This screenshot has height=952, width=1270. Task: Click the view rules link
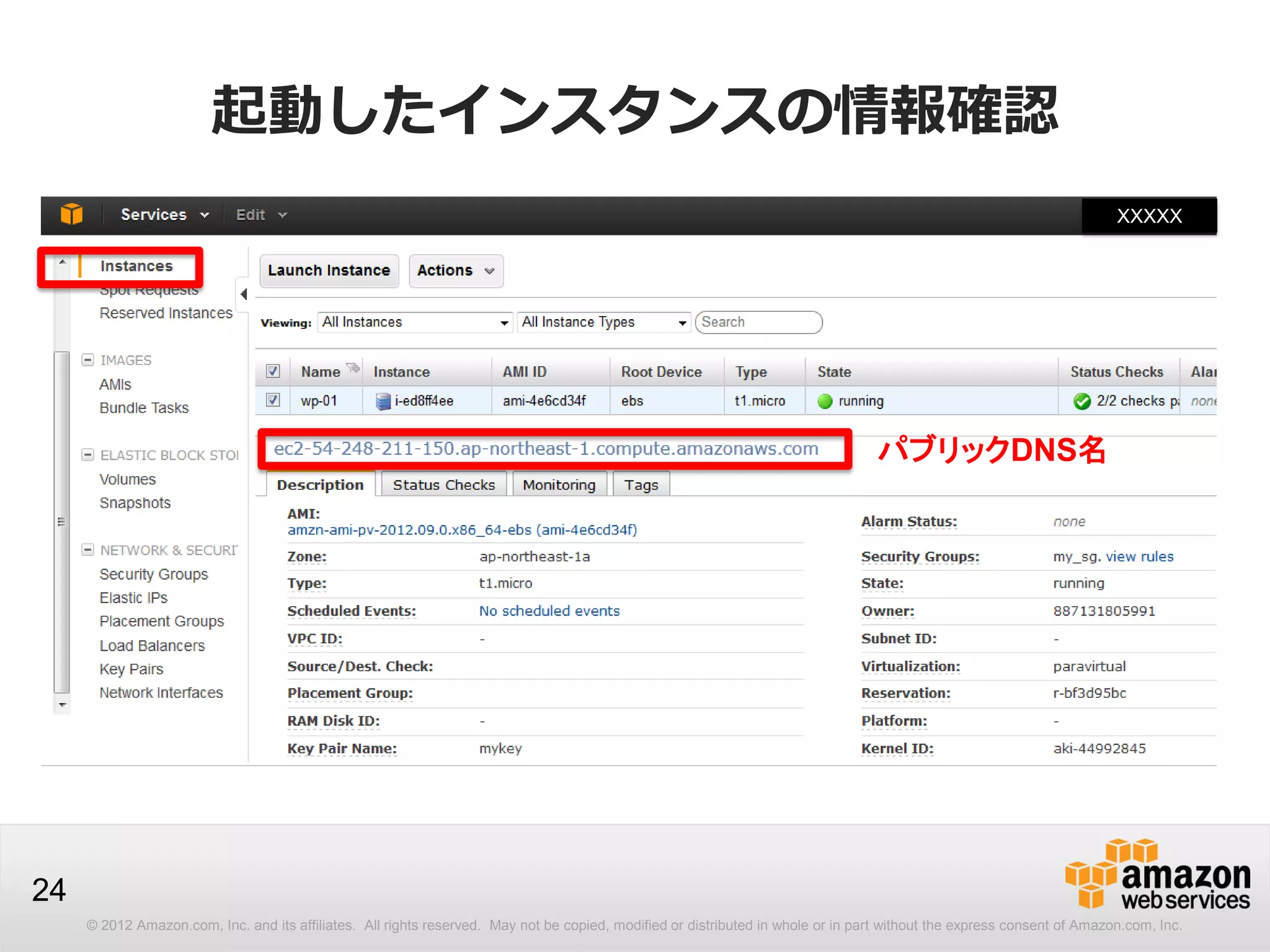(1140, 557)
